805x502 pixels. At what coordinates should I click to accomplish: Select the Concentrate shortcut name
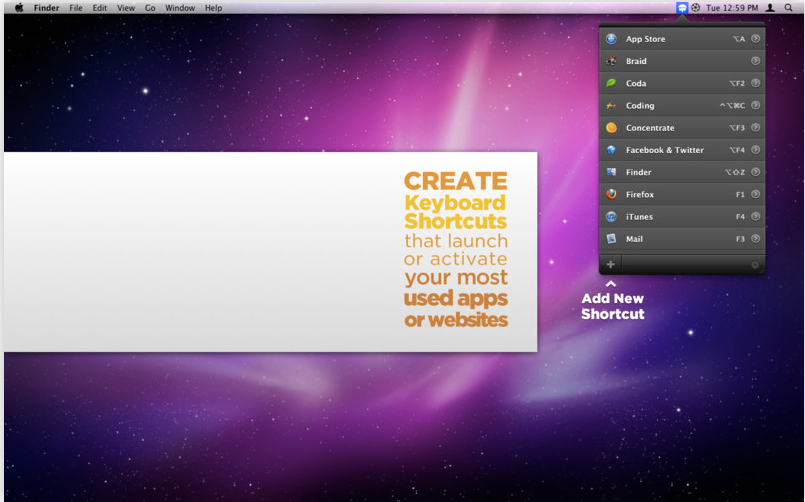pos(650,128)
